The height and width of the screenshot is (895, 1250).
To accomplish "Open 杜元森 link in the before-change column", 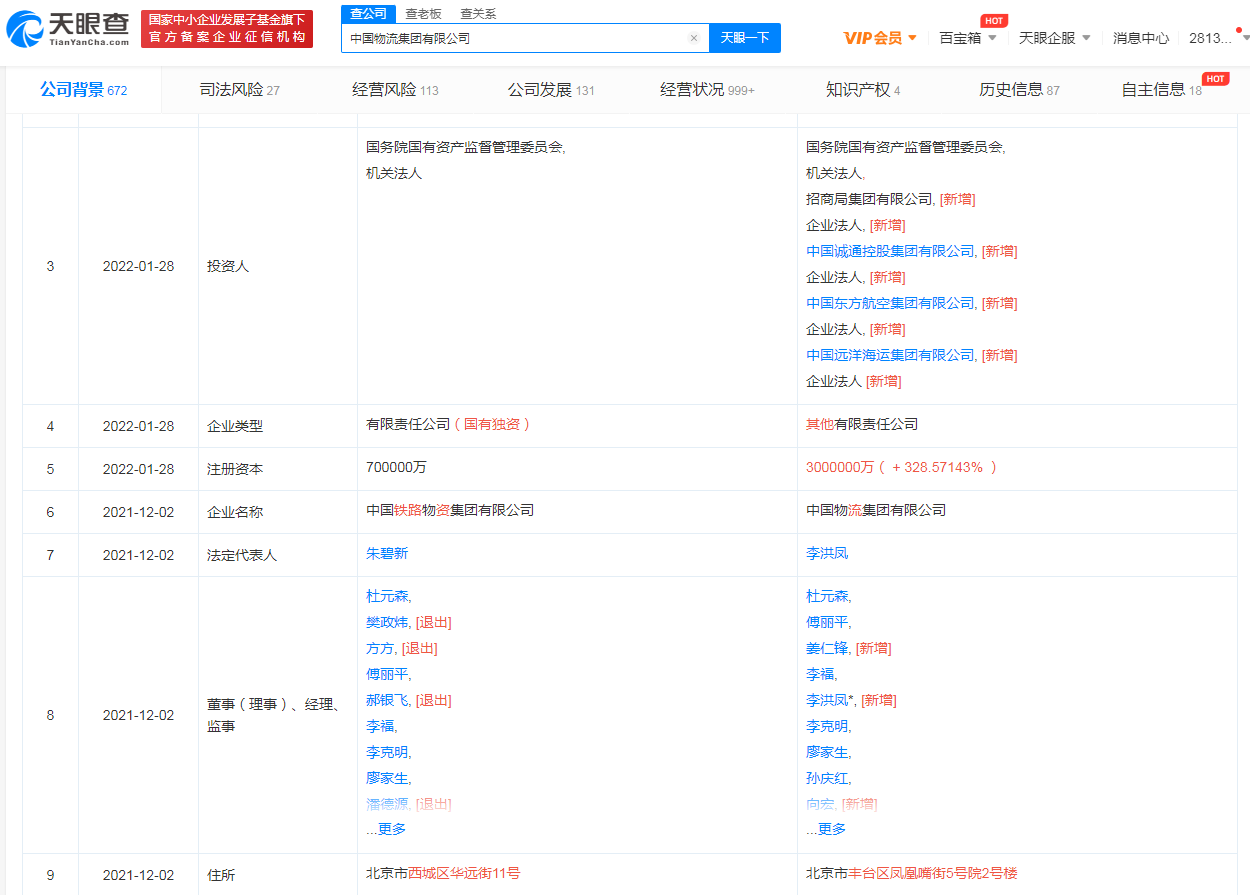I will pos(387,596).
